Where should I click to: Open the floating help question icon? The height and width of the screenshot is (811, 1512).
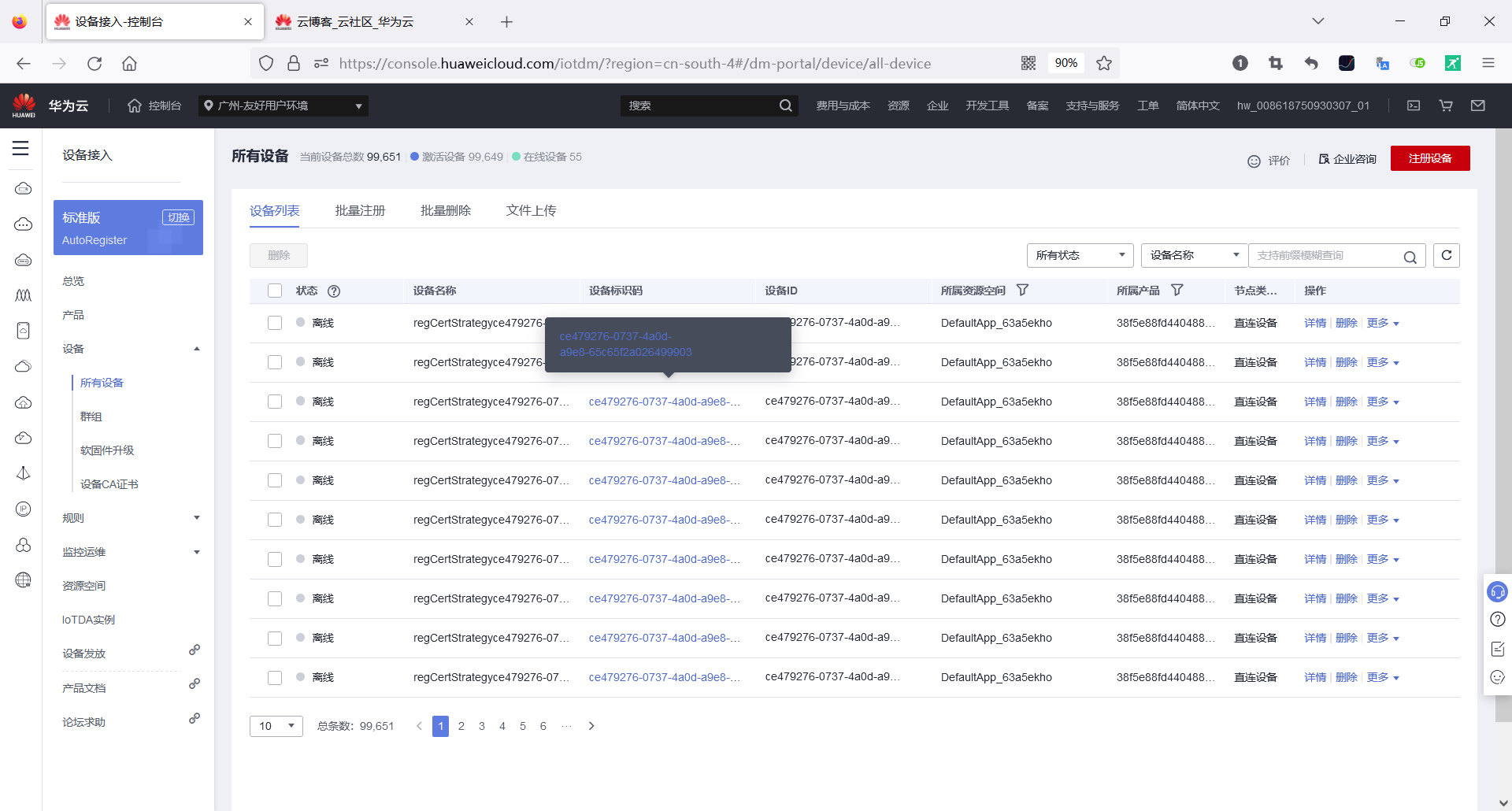coord(1498,620)
